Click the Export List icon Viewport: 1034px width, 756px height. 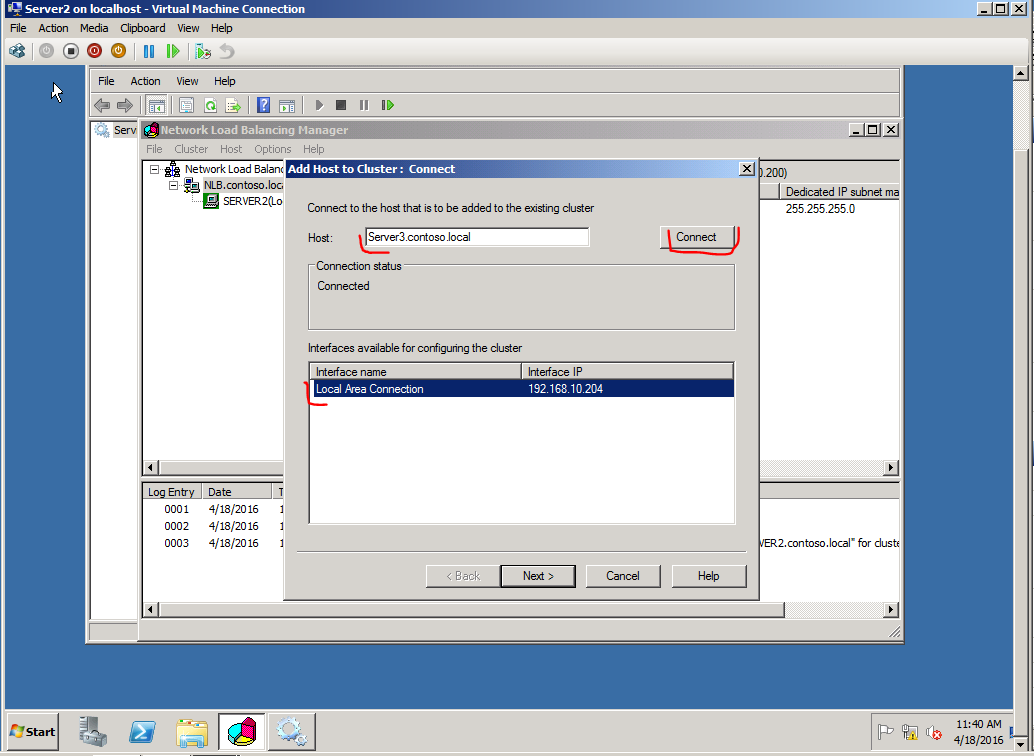pyautogui.click(x=233, y=105)
